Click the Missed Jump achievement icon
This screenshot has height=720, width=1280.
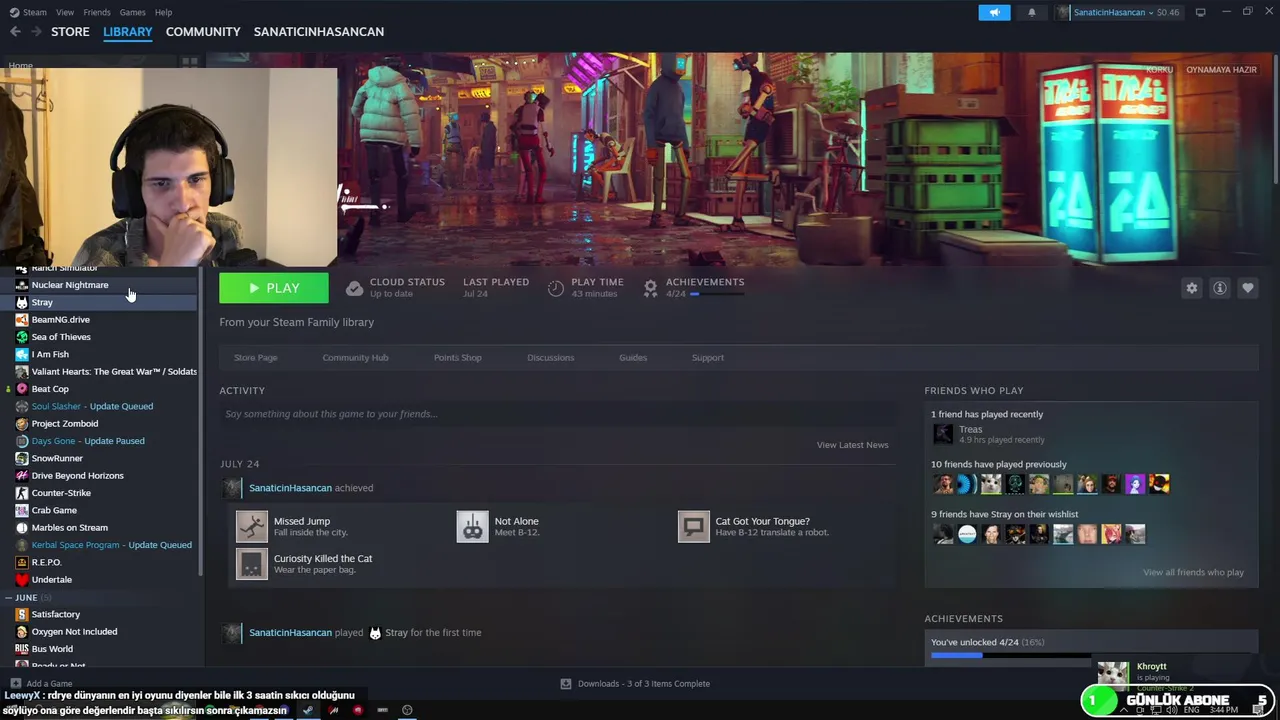(252, 526)
